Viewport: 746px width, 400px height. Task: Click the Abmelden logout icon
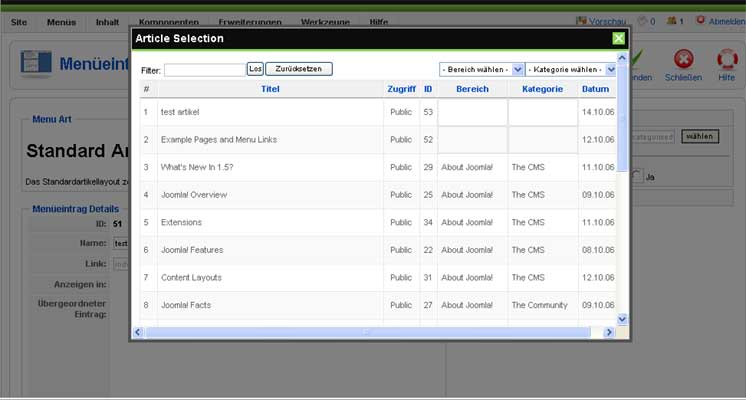click(x=700, y=21)
